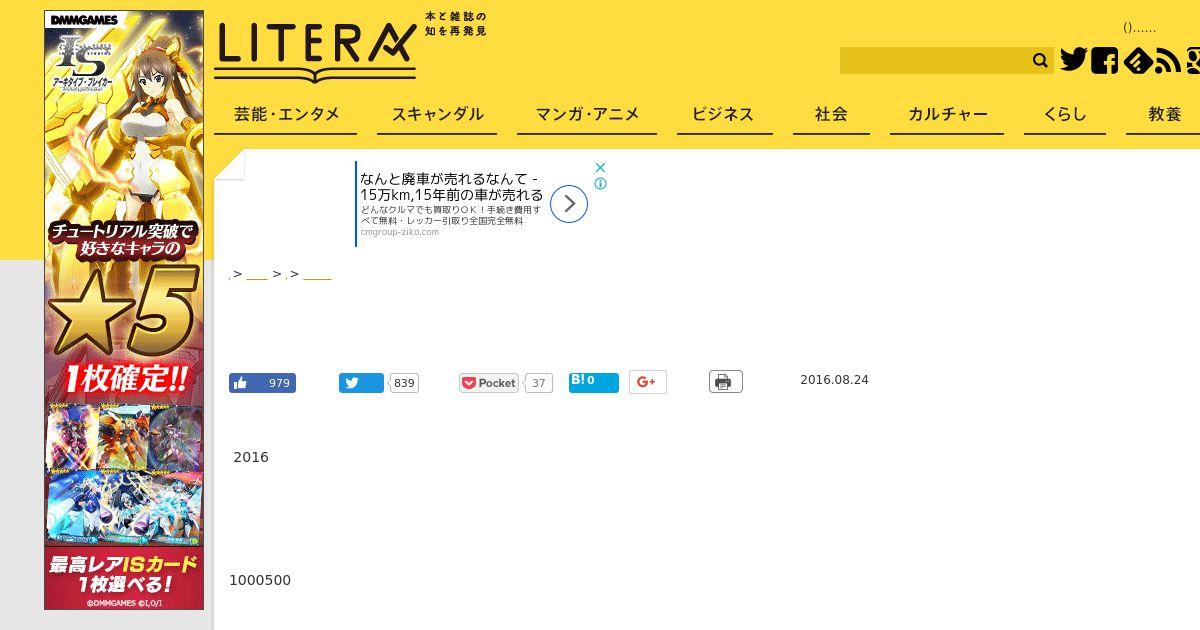Screen dimensions: 1200x630
Task: Open the マンガ・アニメ menu
Action: click(x=587, y=114)
